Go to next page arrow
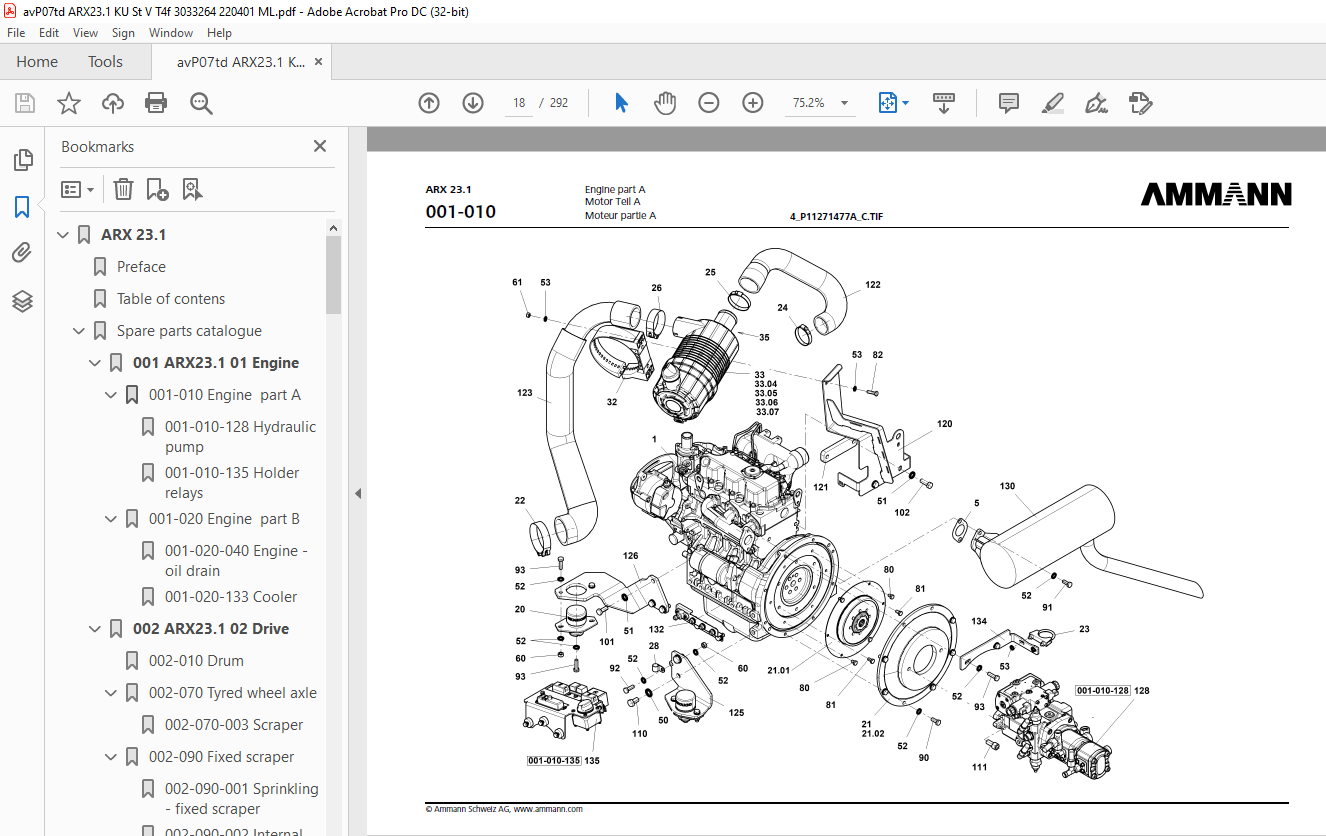 coord(473,103)
